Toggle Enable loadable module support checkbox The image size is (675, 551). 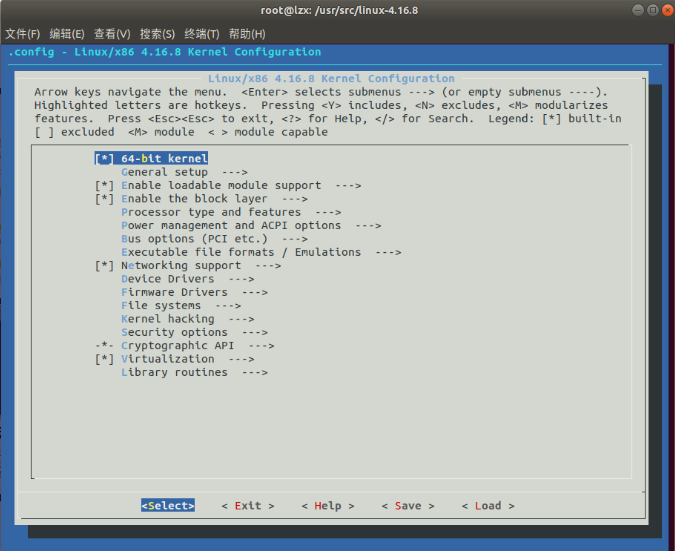click(x=104, y=186)
